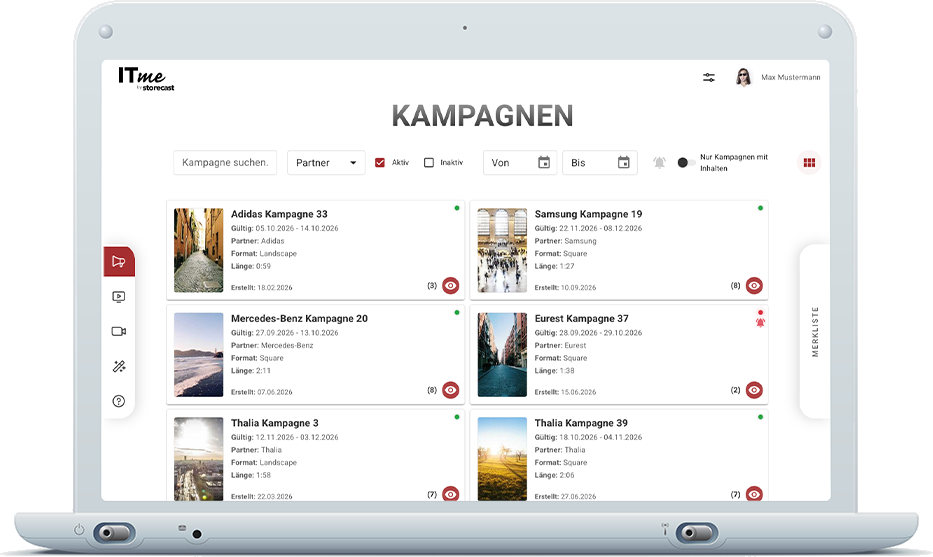Click "Erstellt: 27.06.2026" text

565,496
